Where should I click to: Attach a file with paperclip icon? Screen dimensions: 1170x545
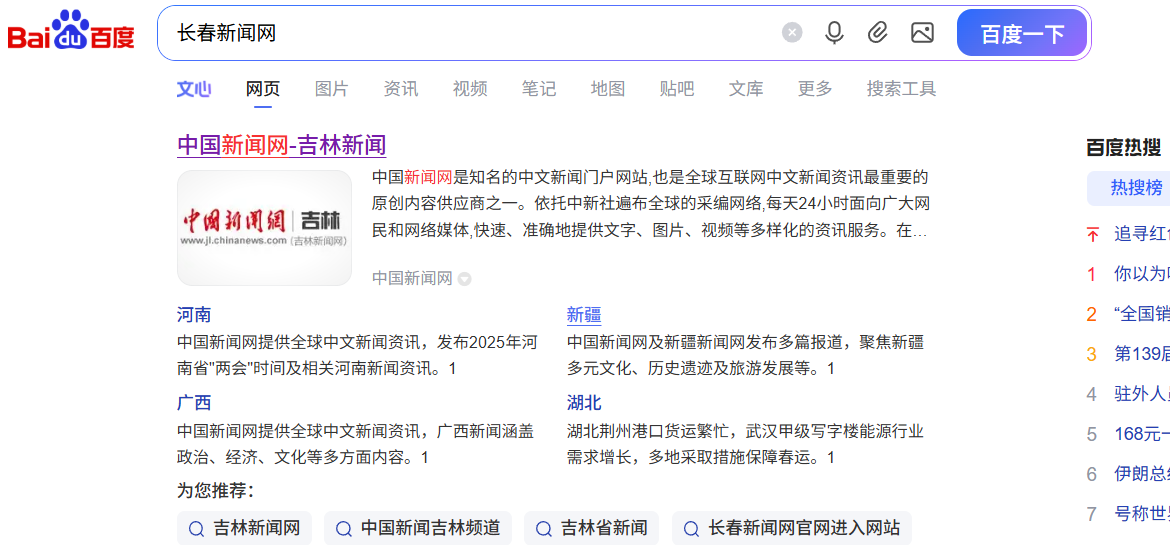pyautogui.click(x=878, y=33)
